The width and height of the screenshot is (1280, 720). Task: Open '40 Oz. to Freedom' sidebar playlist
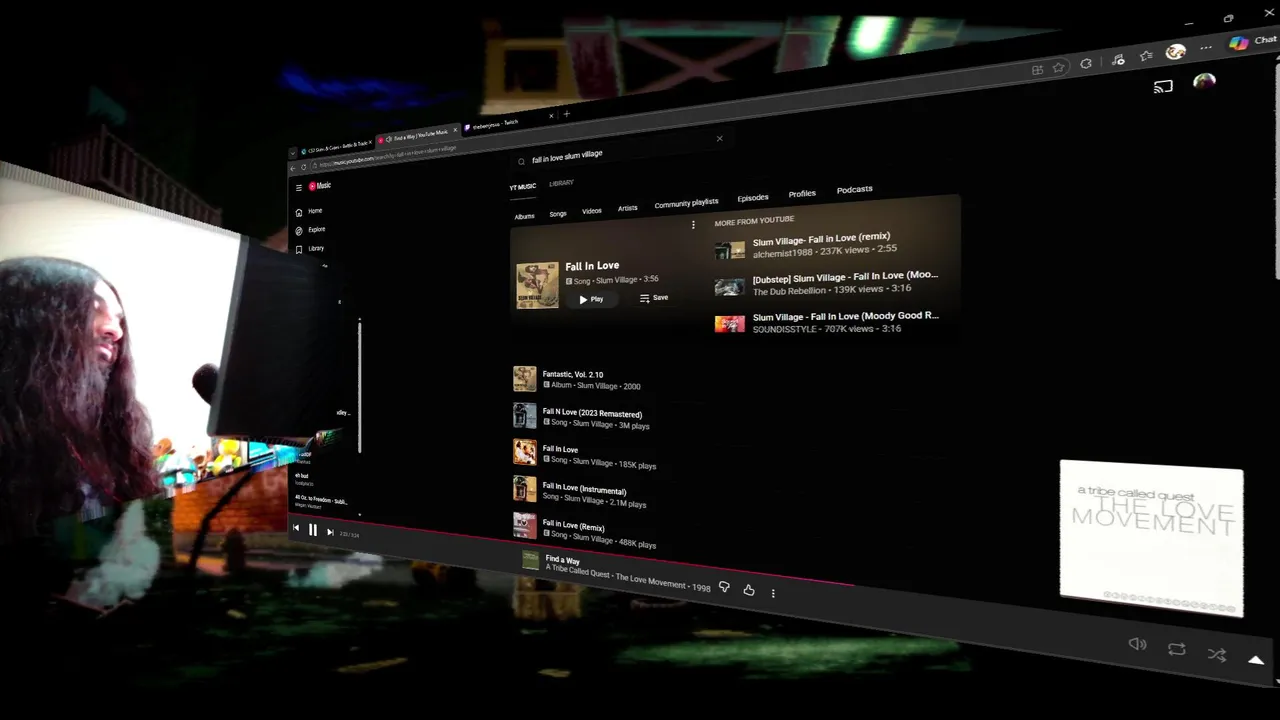pos(321,501)
